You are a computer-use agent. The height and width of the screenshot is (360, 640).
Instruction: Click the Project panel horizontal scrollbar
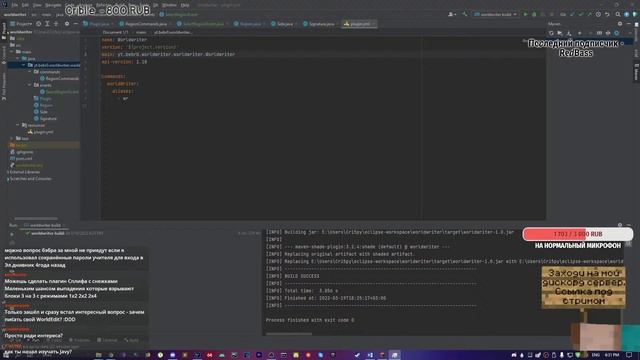coord(36,219)
